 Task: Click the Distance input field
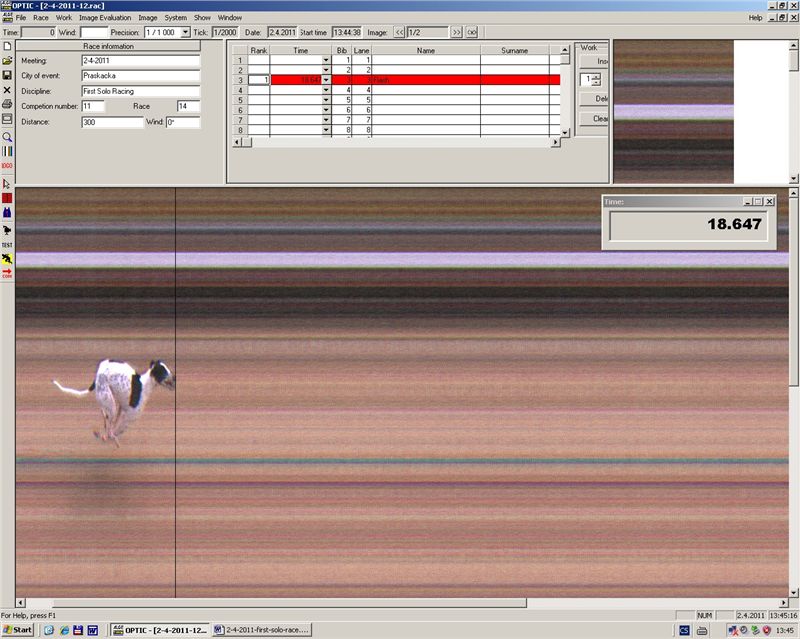[x=112, y=122]
